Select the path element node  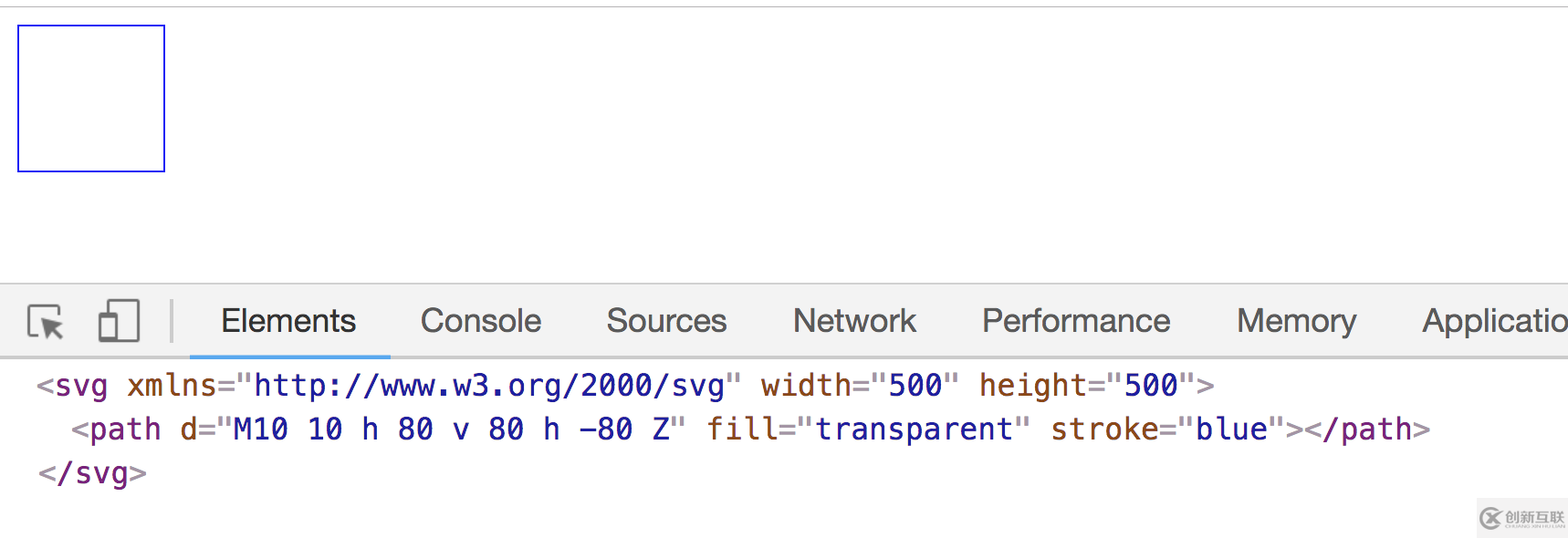coord(750,429)
